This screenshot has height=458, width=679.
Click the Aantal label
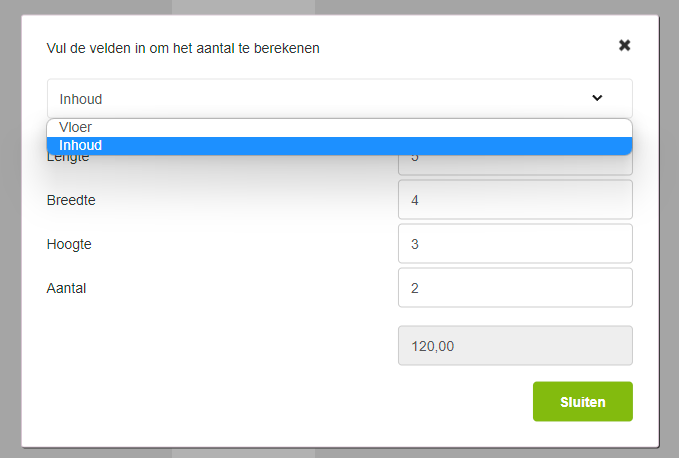[x=66, y=288]
